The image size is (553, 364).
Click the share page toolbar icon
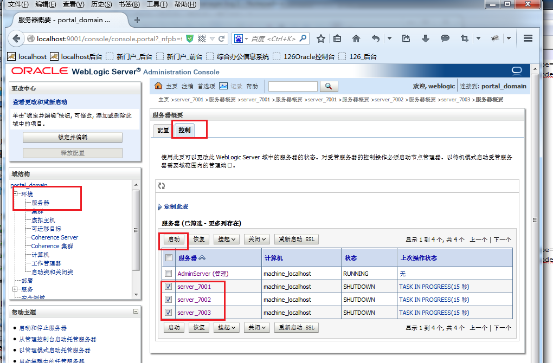tap(406, 39)
